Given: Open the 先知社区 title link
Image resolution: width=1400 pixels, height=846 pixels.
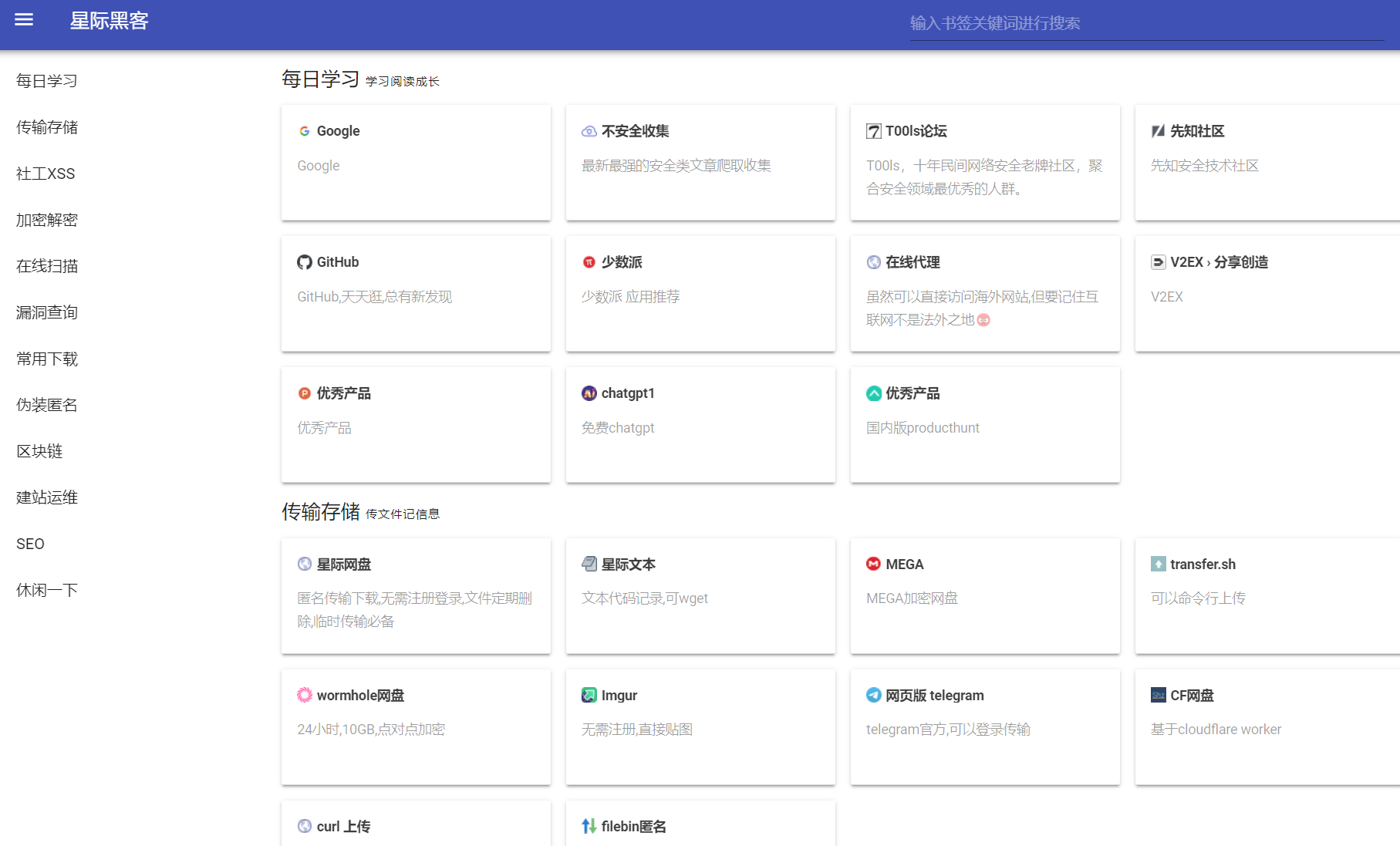Looking at the screenshot, I should click(x=1197, y=131).
